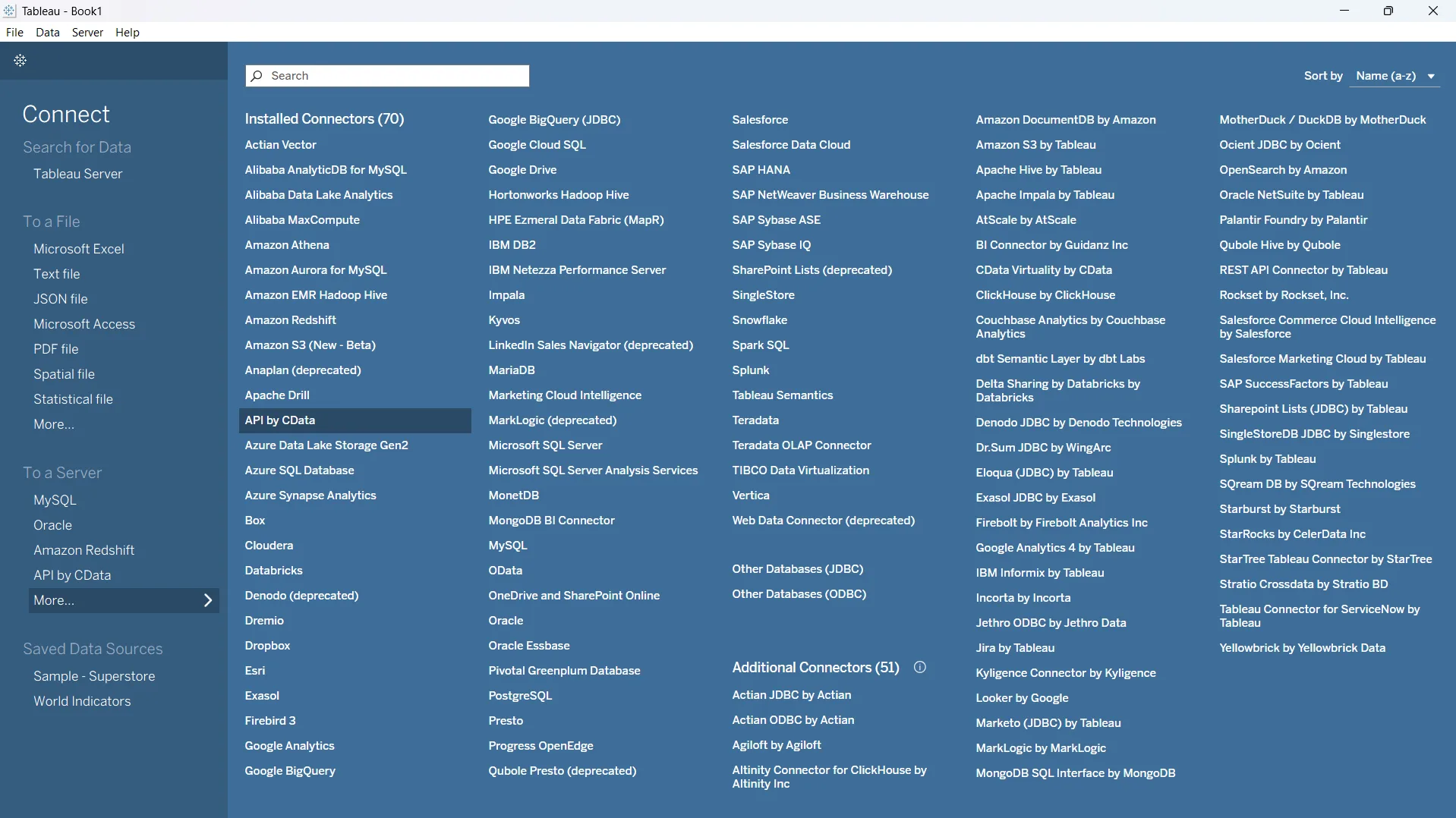This screenshot has width=1456, height=818.
Task: Select Google BigQuery connector
Action: 290,771
